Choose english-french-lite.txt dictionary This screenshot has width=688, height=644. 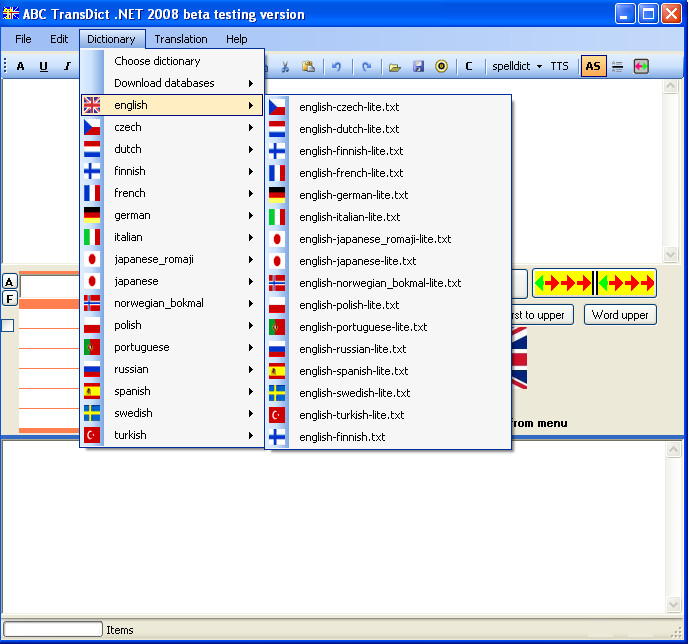[x=388, y=173]
